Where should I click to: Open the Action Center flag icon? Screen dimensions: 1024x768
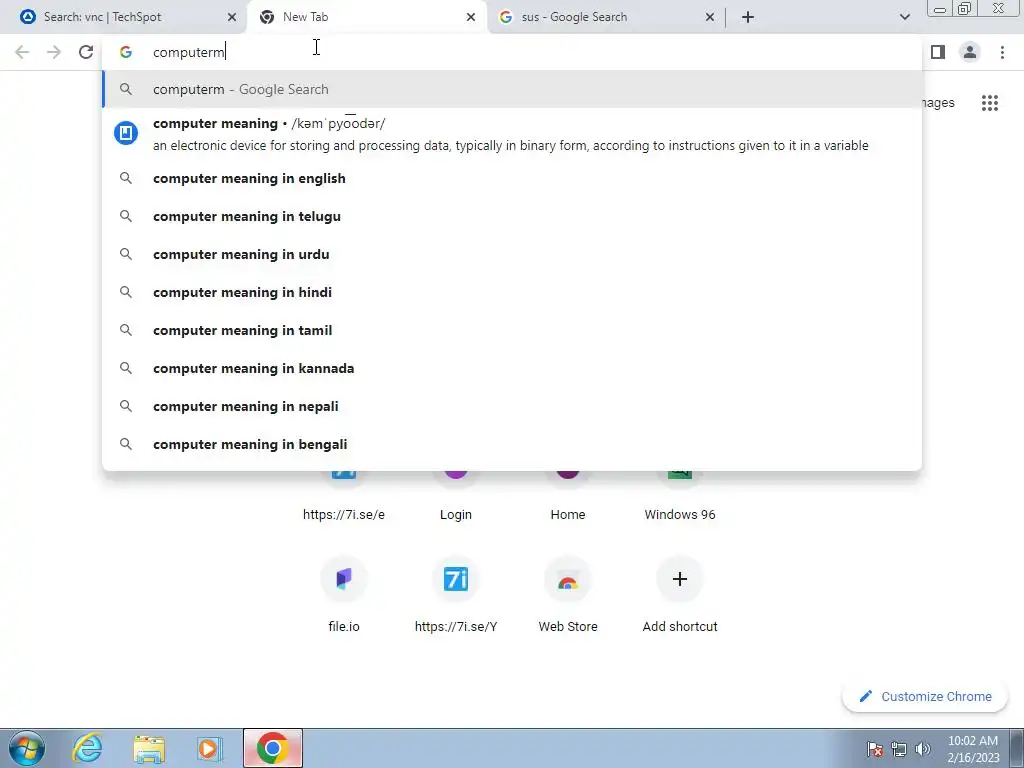coord(875,749)
